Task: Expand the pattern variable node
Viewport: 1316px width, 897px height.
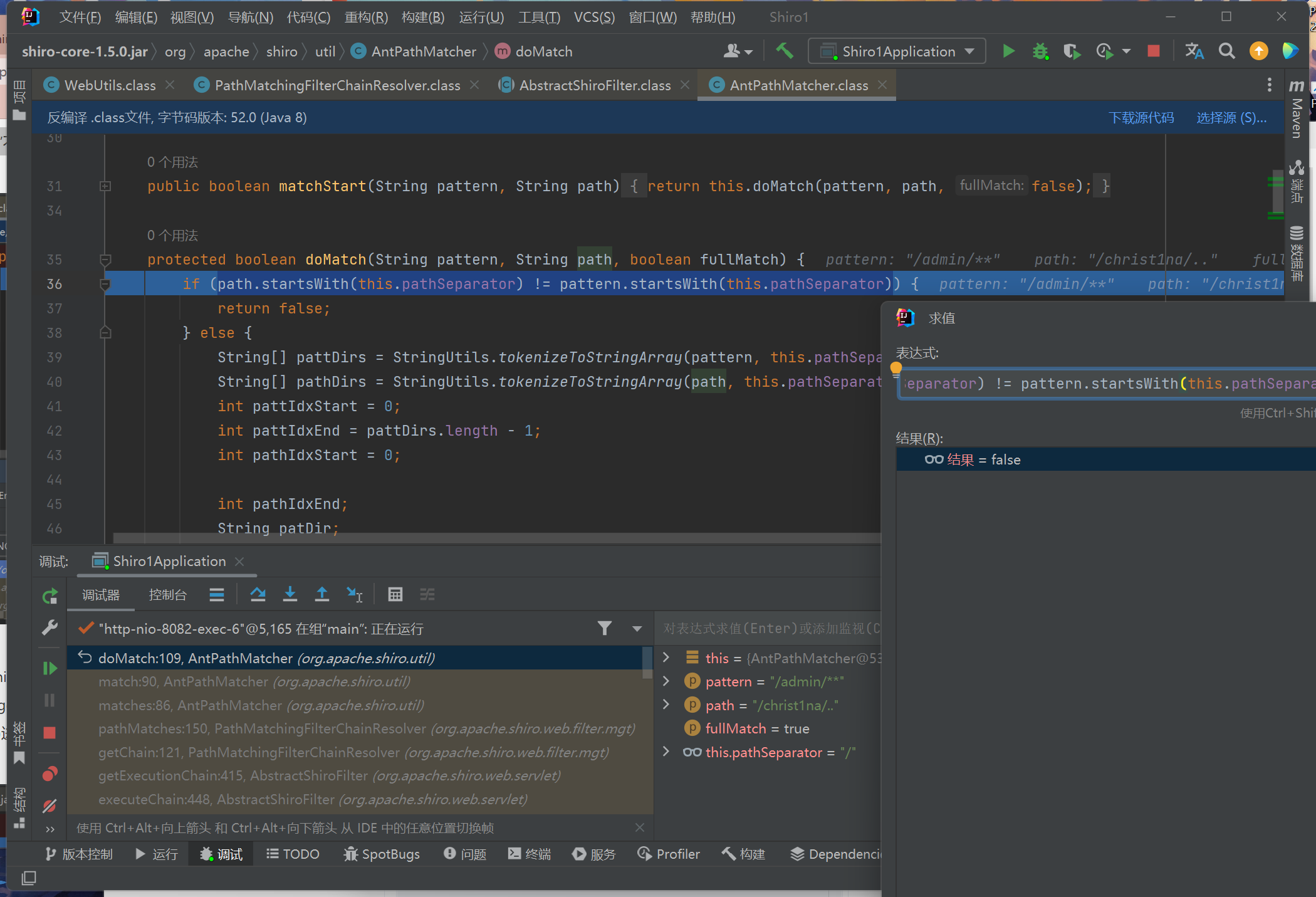Action: click(x=666, y=681)
